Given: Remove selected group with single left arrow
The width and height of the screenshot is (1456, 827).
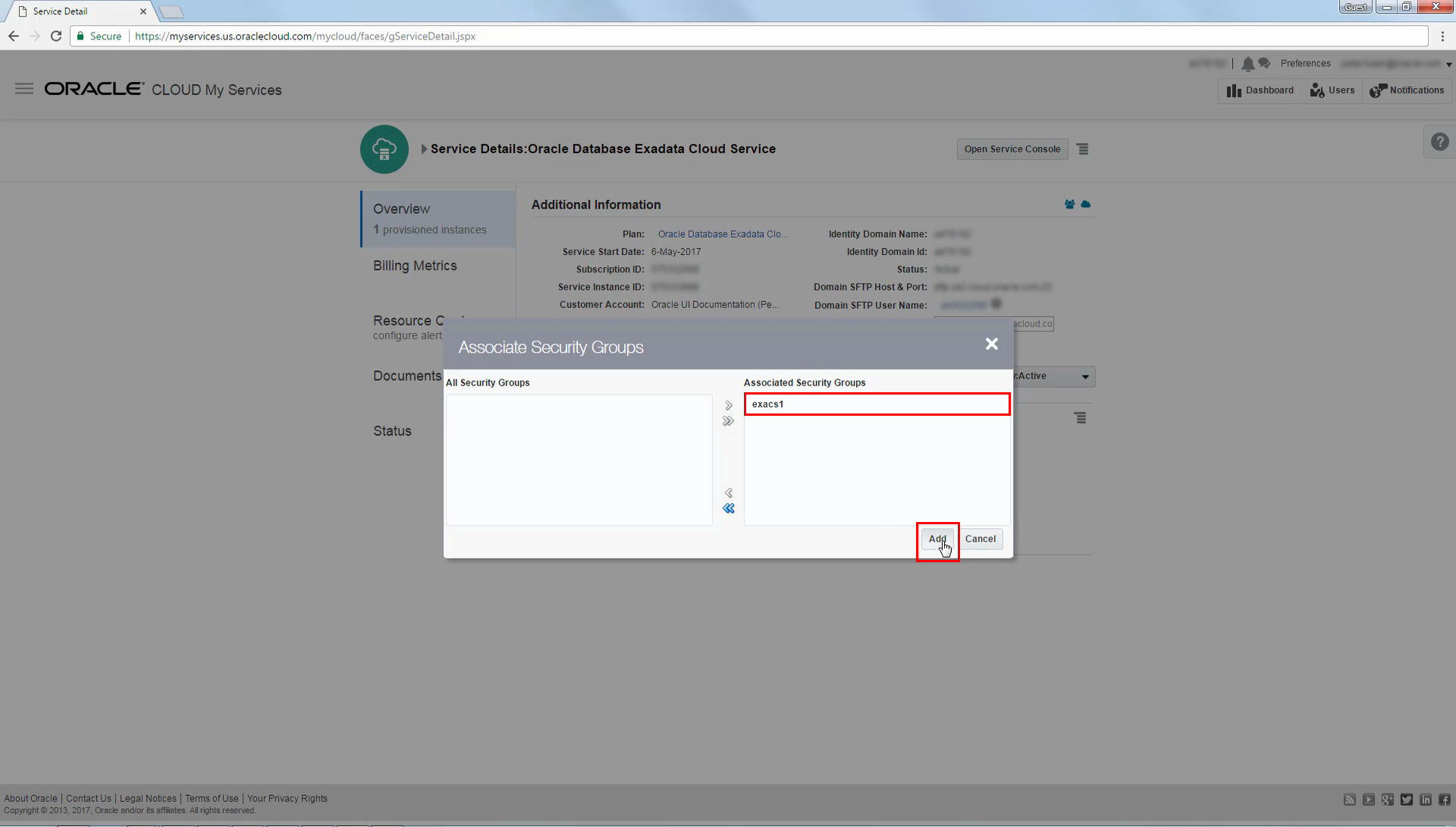Looking at the screenshot, I should pos(729,493).
